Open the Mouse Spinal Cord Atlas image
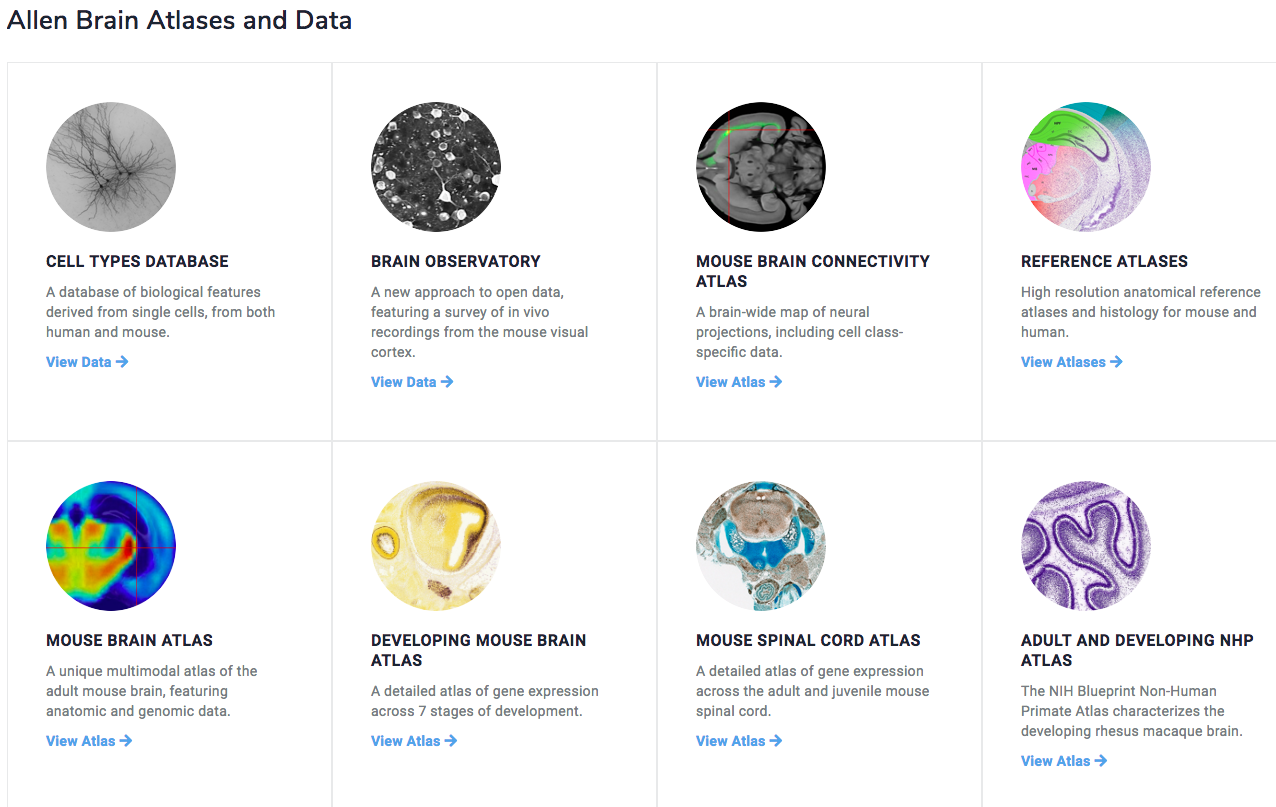 tap(761, 546)
